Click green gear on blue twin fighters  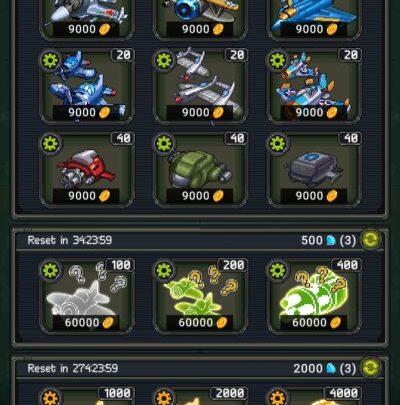tap(50, 60)
